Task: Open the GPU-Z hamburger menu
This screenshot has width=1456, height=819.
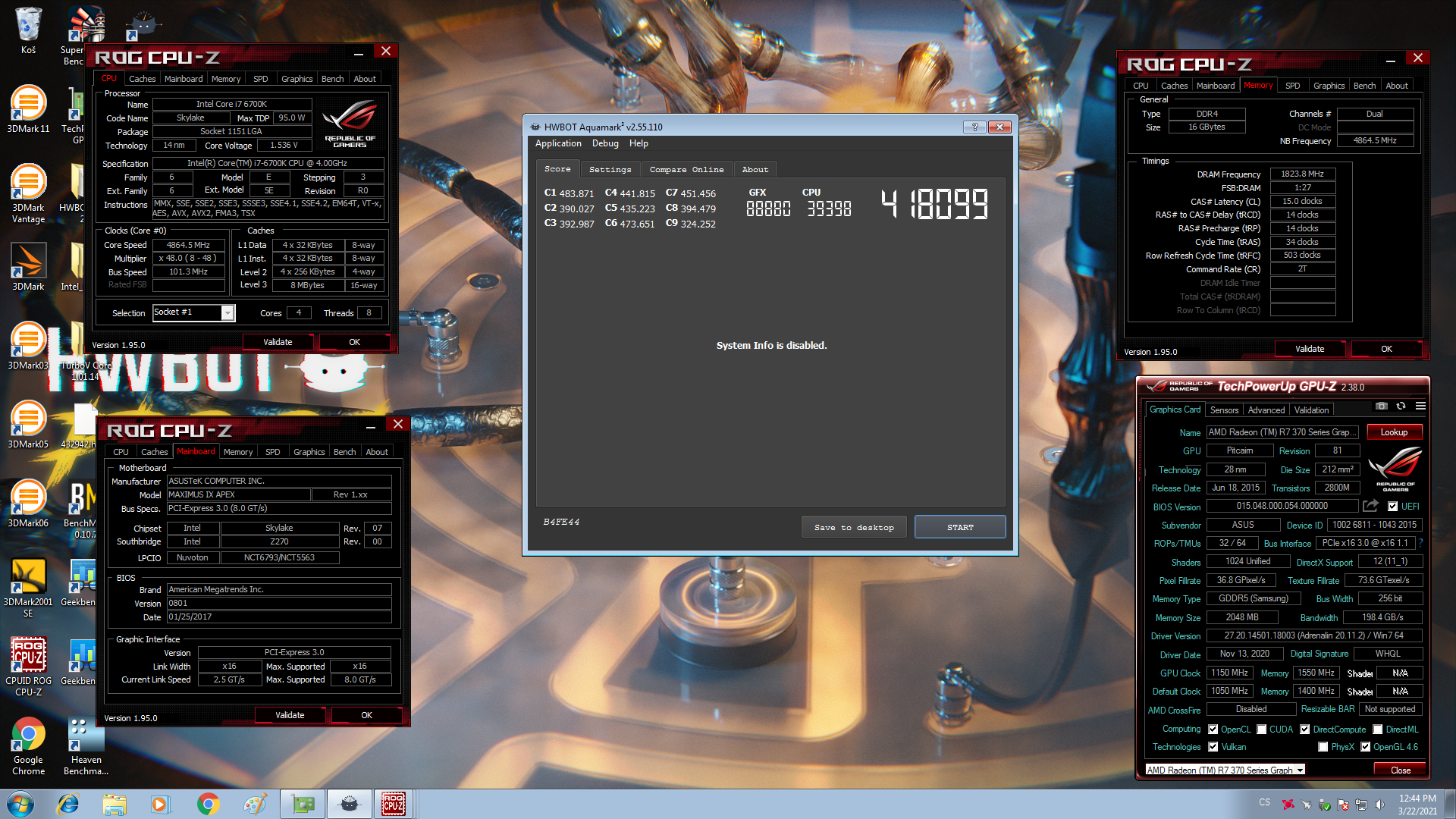Action: (x=1420, y=406)
